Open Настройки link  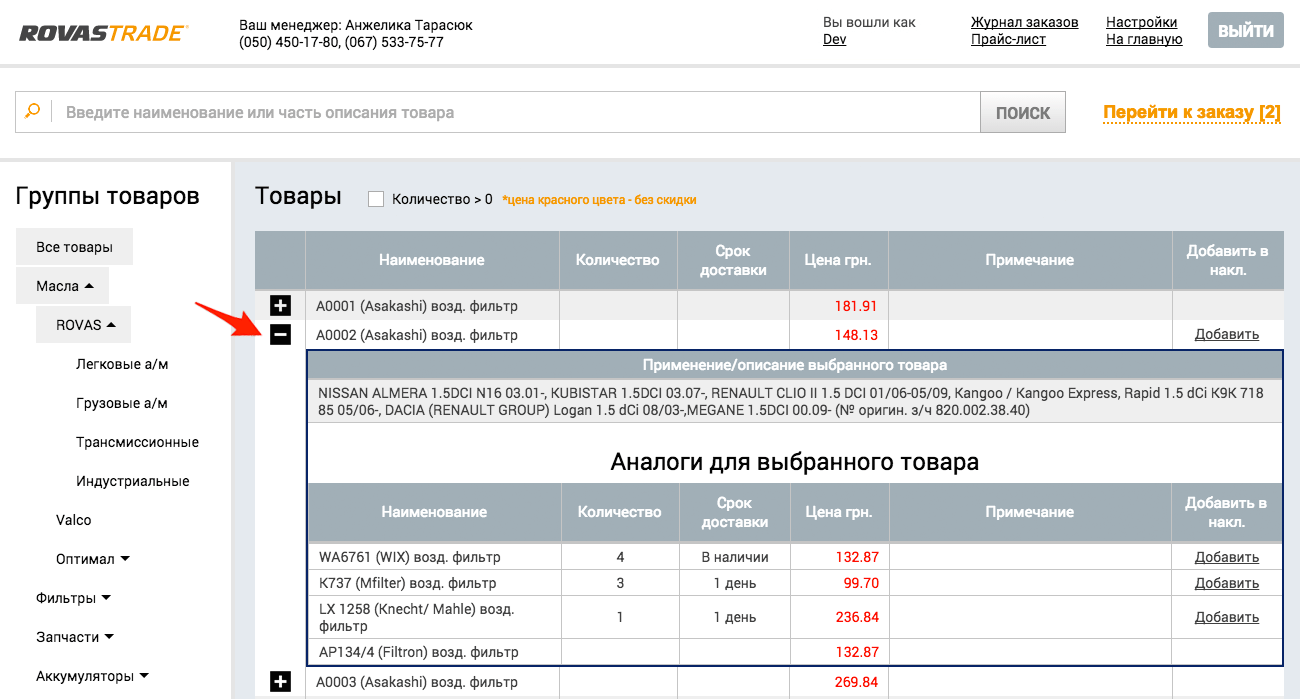(x=1141, y=22)
